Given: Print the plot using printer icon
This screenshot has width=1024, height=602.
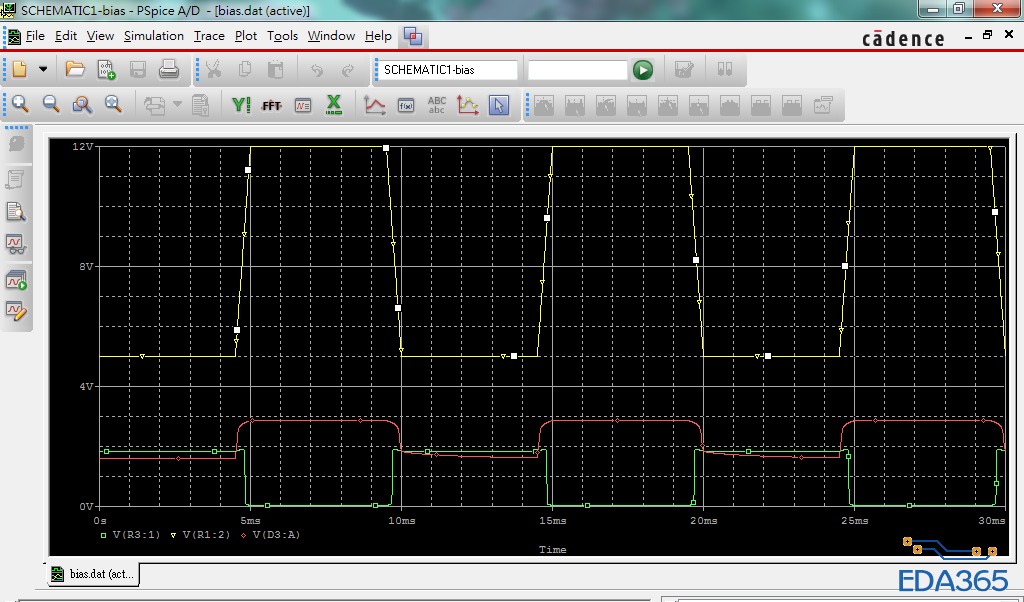Looking at the screenshot, I should (169, 70).
